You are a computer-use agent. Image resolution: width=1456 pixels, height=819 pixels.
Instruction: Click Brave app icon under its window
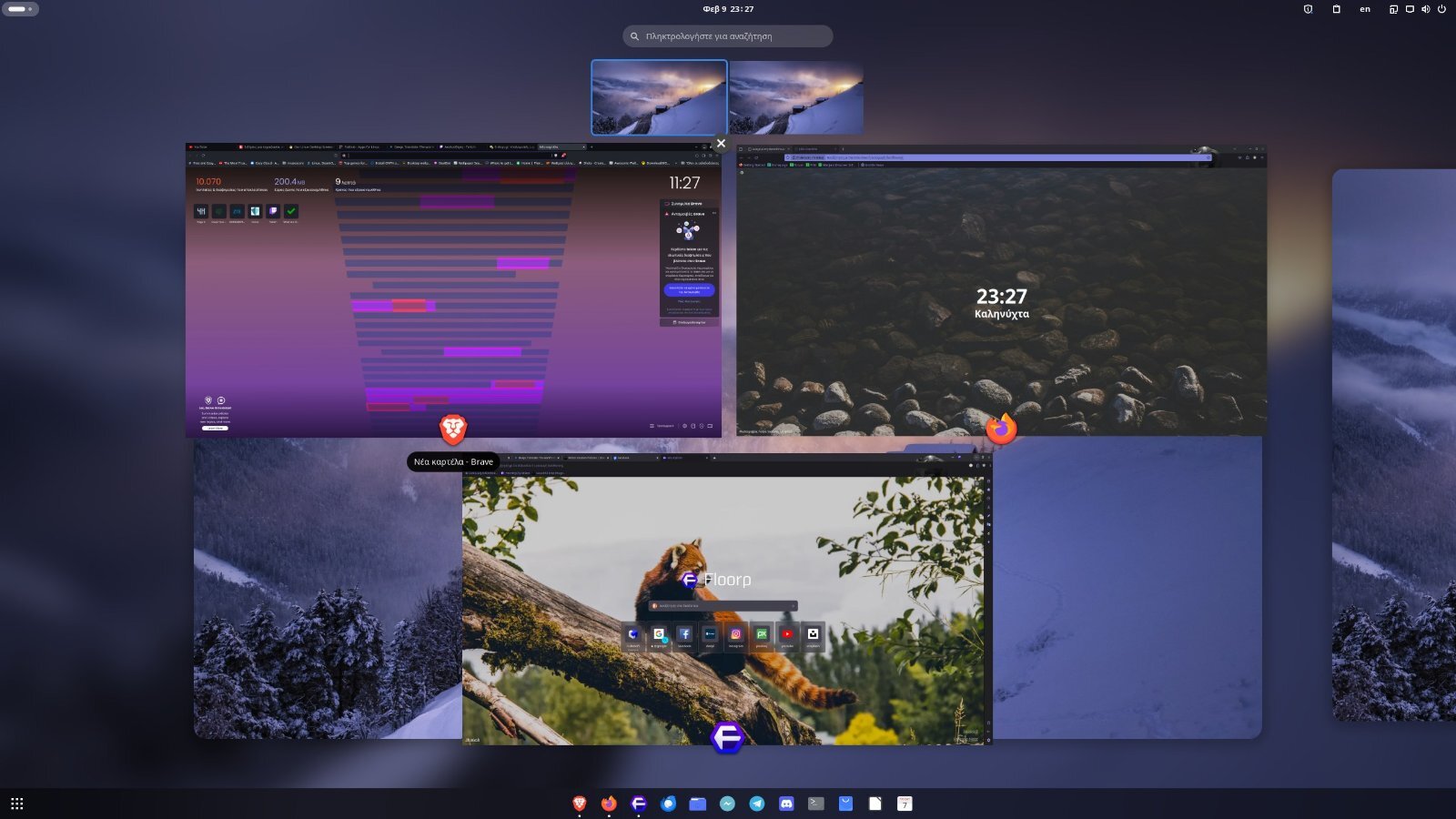click(x=453, y=428)
